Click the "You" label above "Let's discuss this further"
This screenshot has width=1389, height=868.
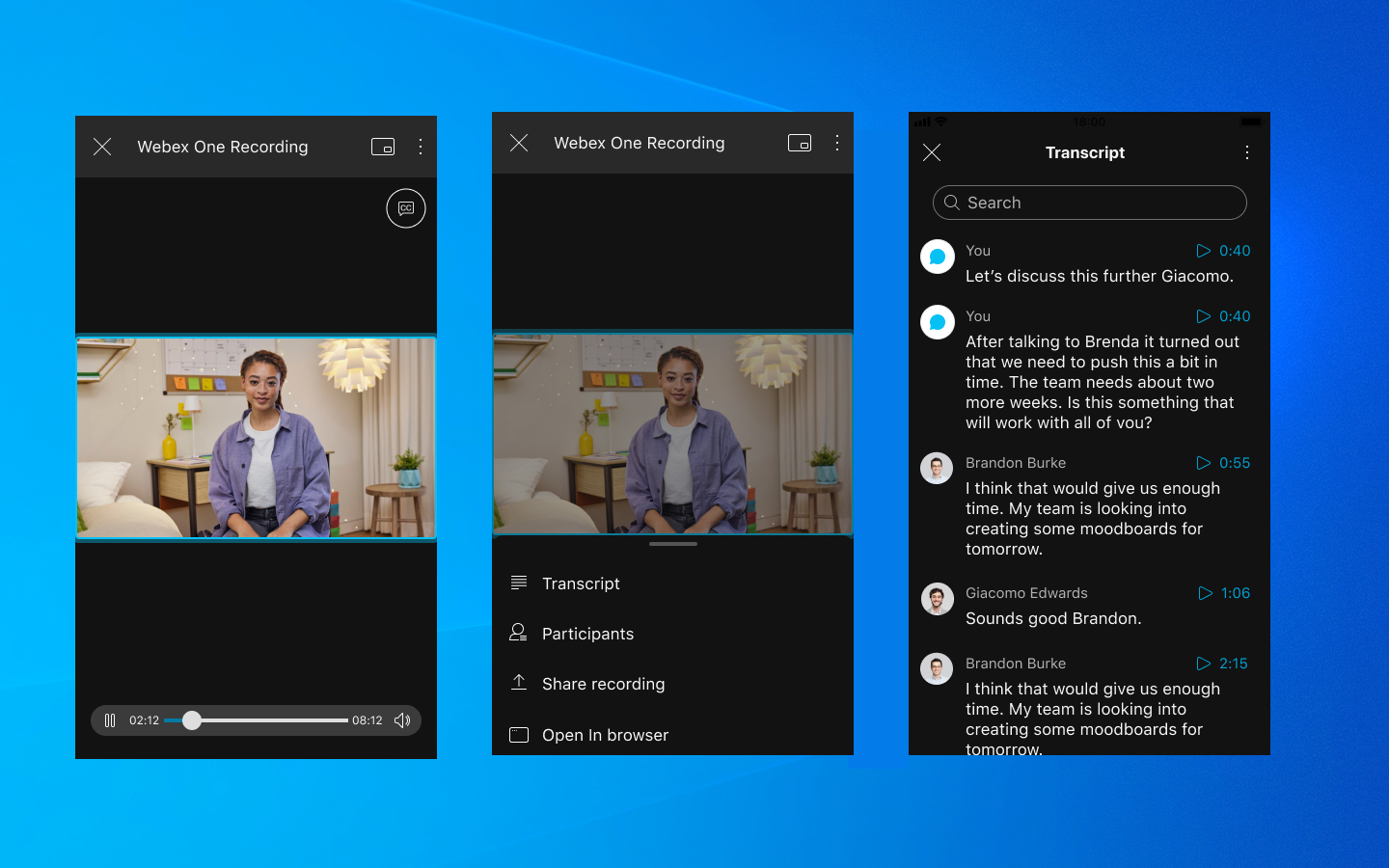(978, 251)
